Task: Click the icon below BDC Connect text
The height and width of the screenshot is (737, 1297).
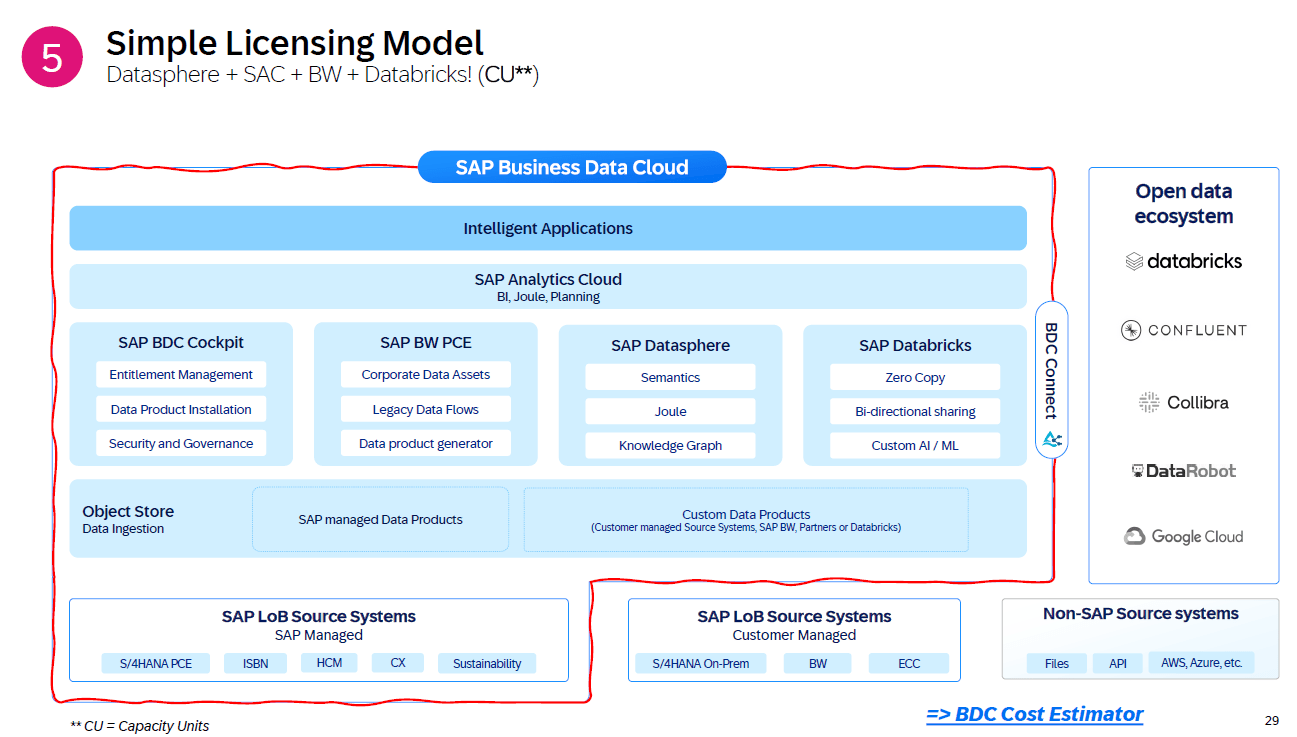Action: coord(1051,439)
